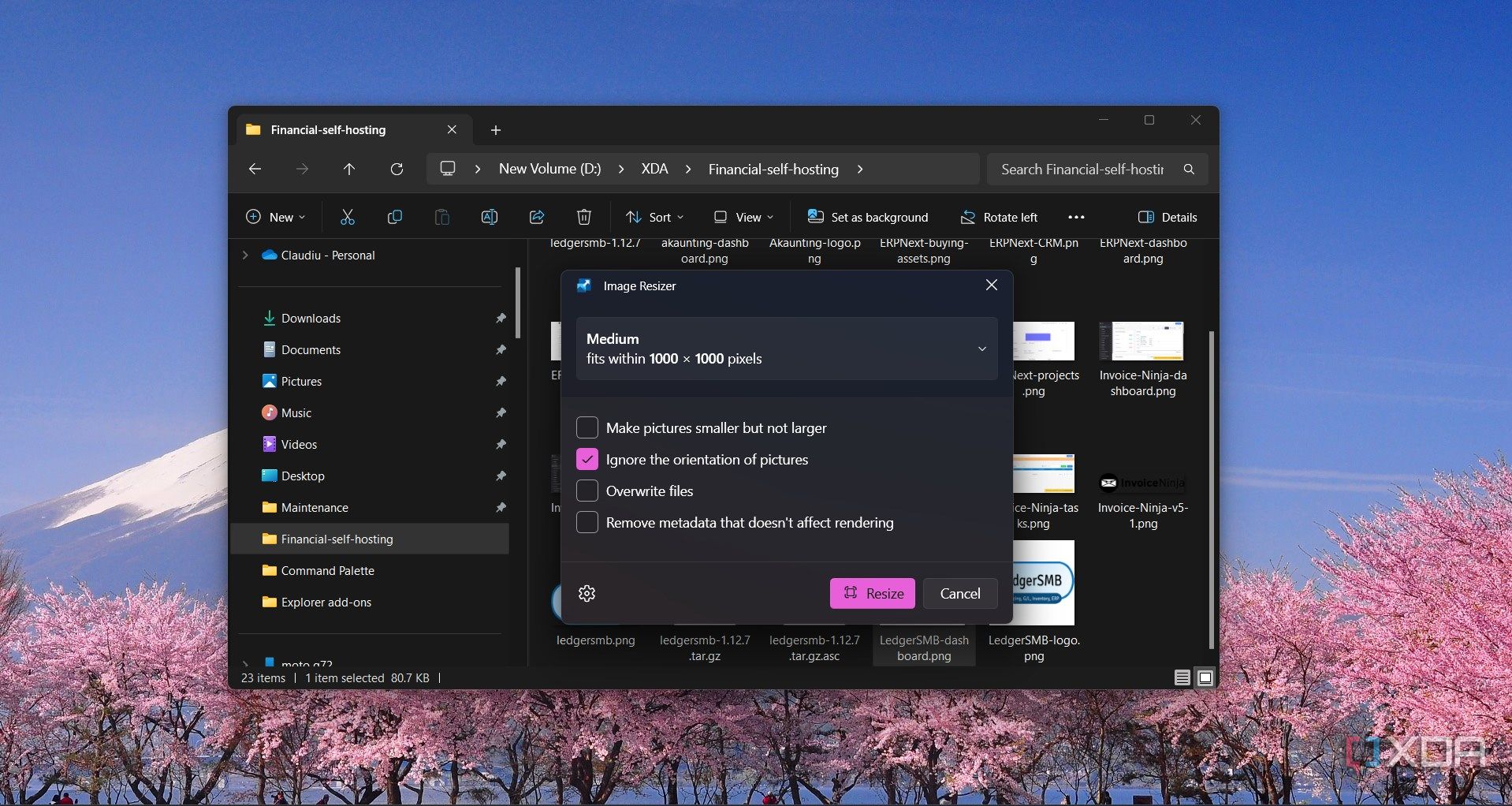Screen dimensions: 1512x806
Task: Click Set as background button
Action: pyautogui.click(x=868, y=217)
